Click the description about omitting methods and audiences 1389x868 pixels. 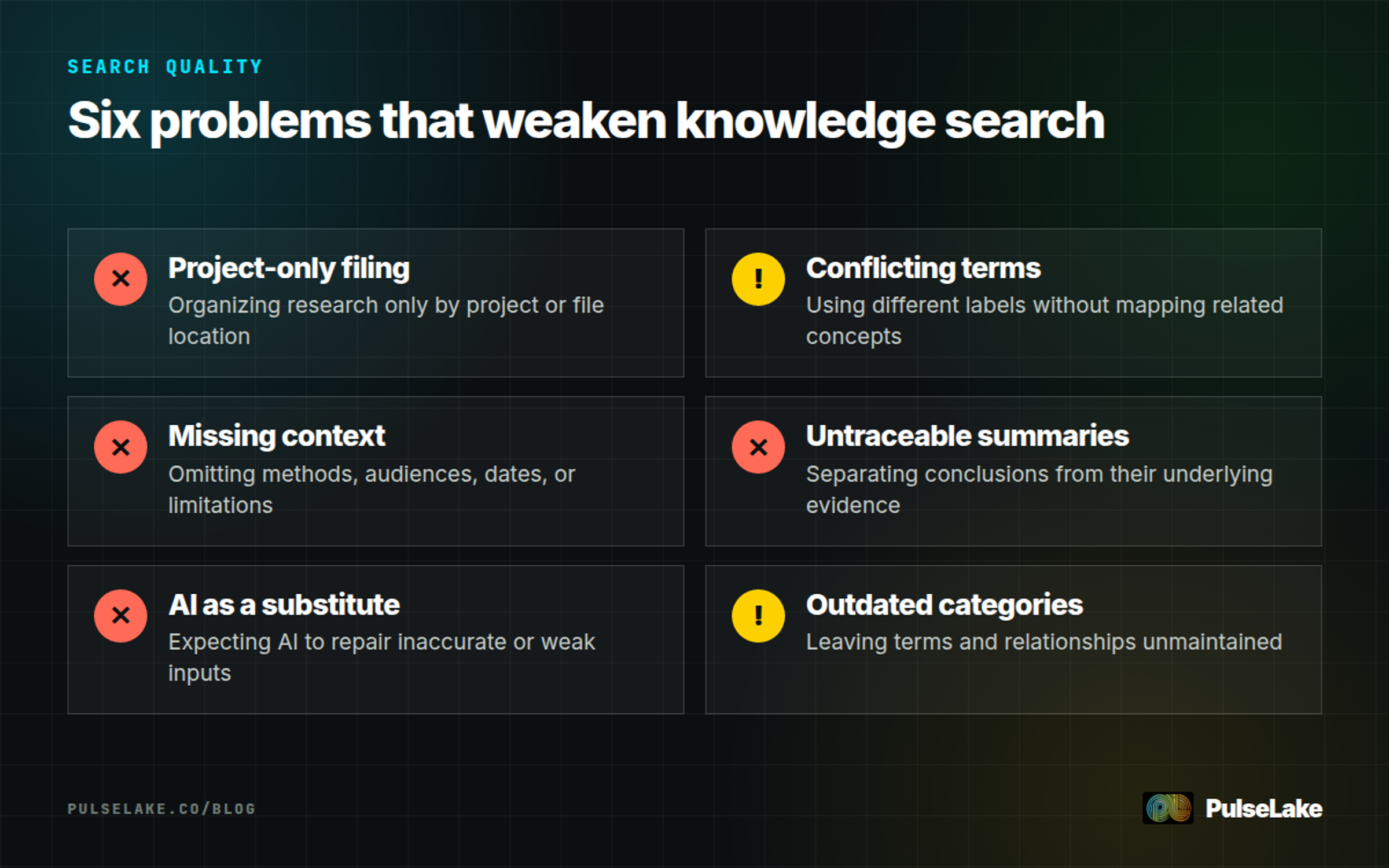pos(372,490)
